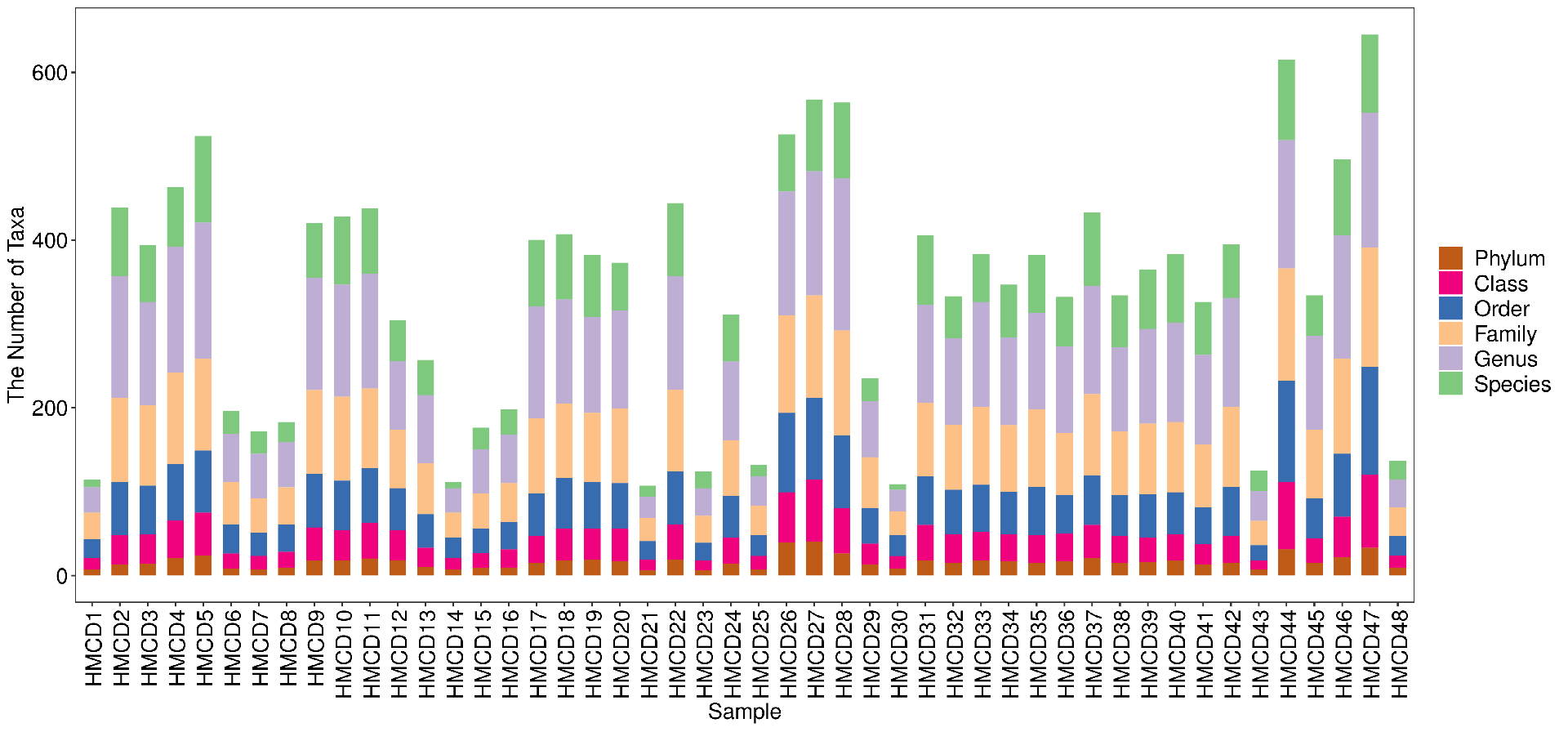Click the Phylum legend color swatch
This screenshot has width=1568, height=732.
1450,258
